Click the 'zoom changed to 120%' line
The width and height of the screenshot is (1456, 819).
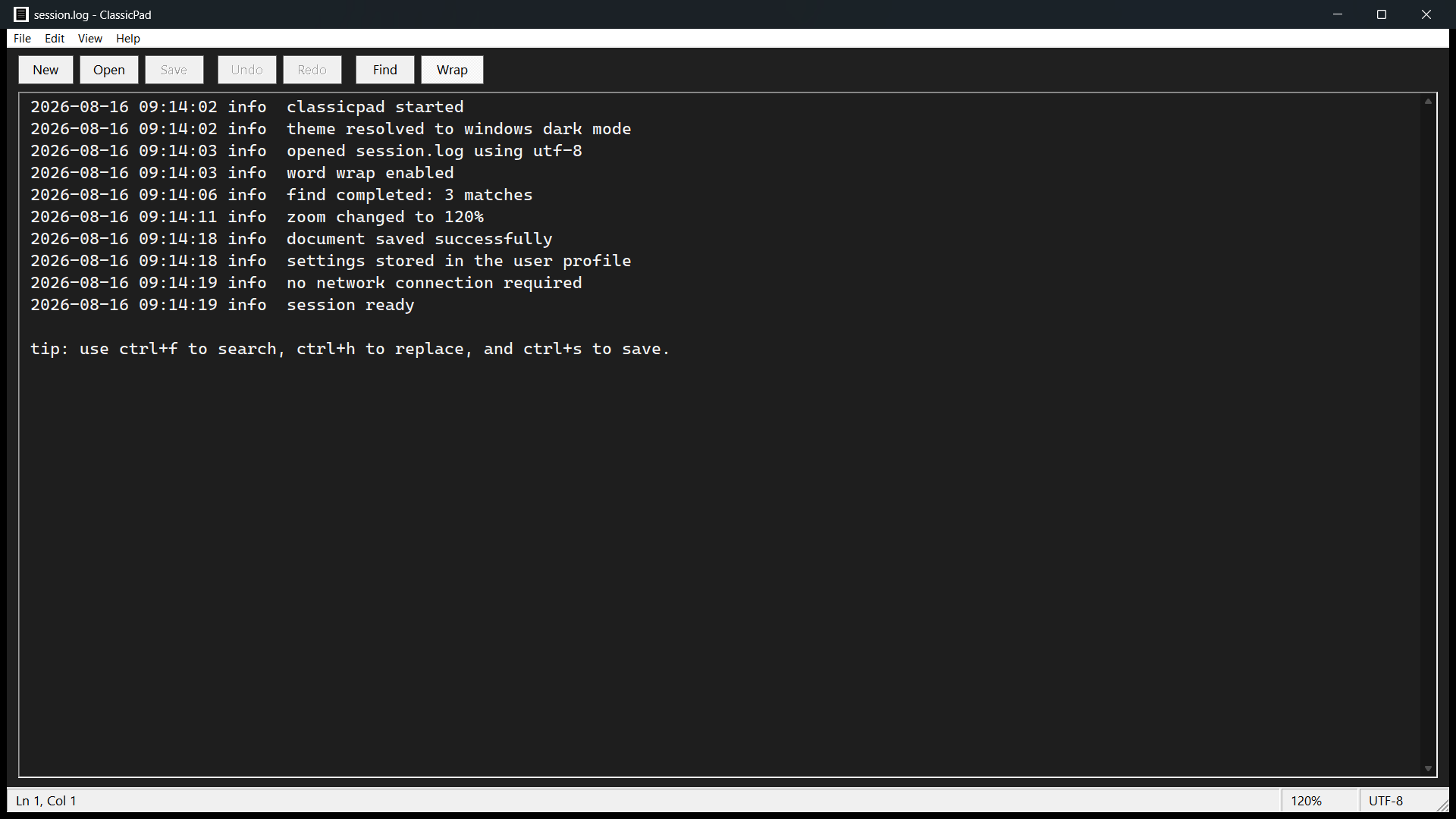point(257,217)
